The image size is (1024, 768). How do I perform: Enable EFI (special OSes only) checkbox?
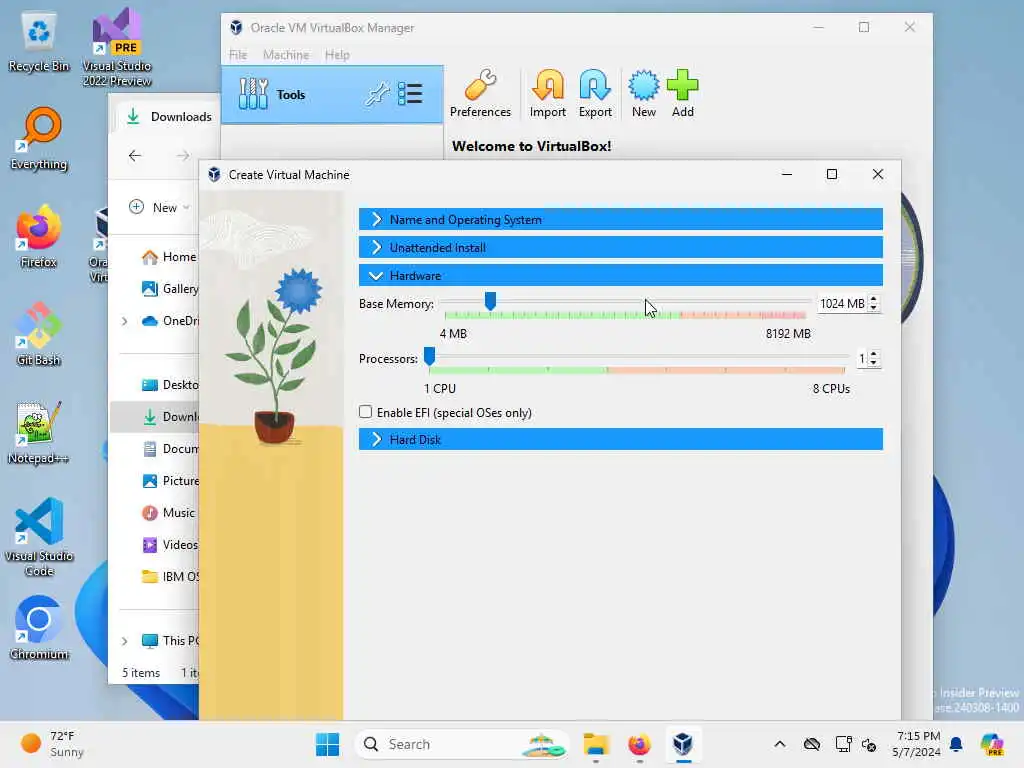click(366, 412)
